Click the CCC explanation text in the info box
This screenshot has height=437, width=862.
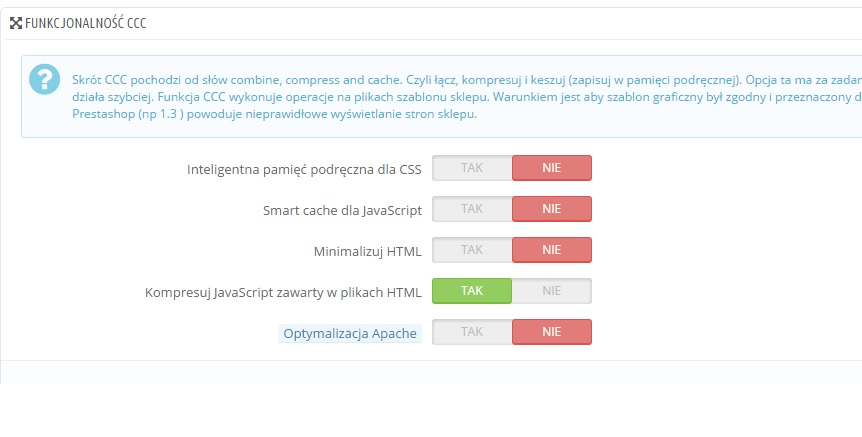(x=400, y=78)
